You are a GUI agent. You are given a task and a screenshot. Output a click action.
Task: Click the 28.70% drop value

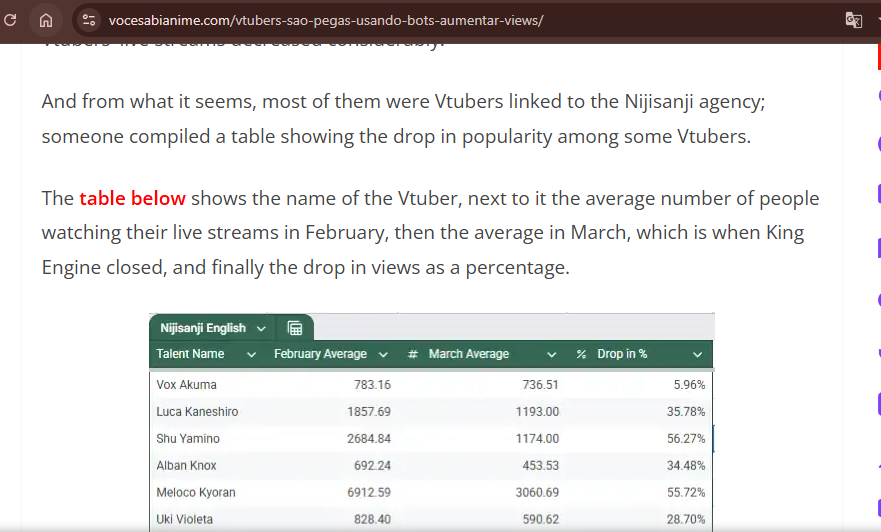click(x=686, y=520)
